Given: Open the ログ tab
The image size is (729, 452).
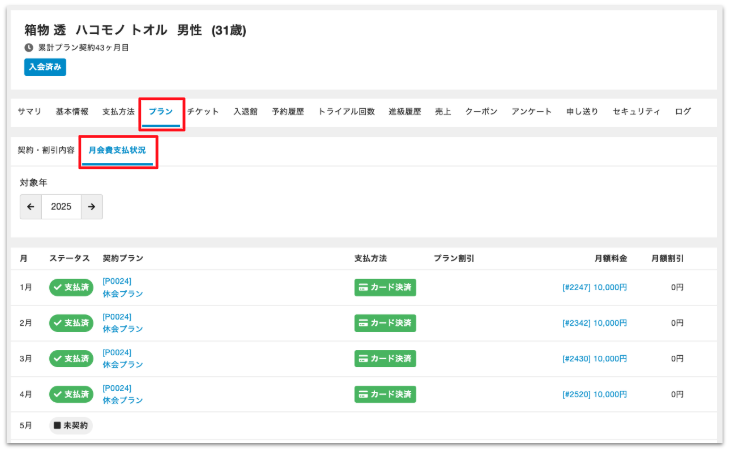Looking at the screenshot, I should click(x=683, y=112).
